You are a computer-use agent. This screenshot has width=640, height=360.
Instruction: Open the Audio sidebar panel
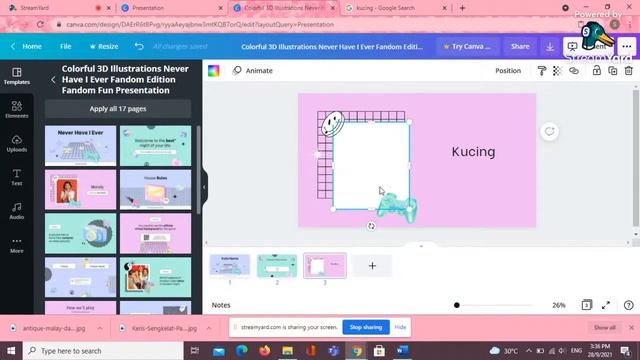click(x=17, y=211)
